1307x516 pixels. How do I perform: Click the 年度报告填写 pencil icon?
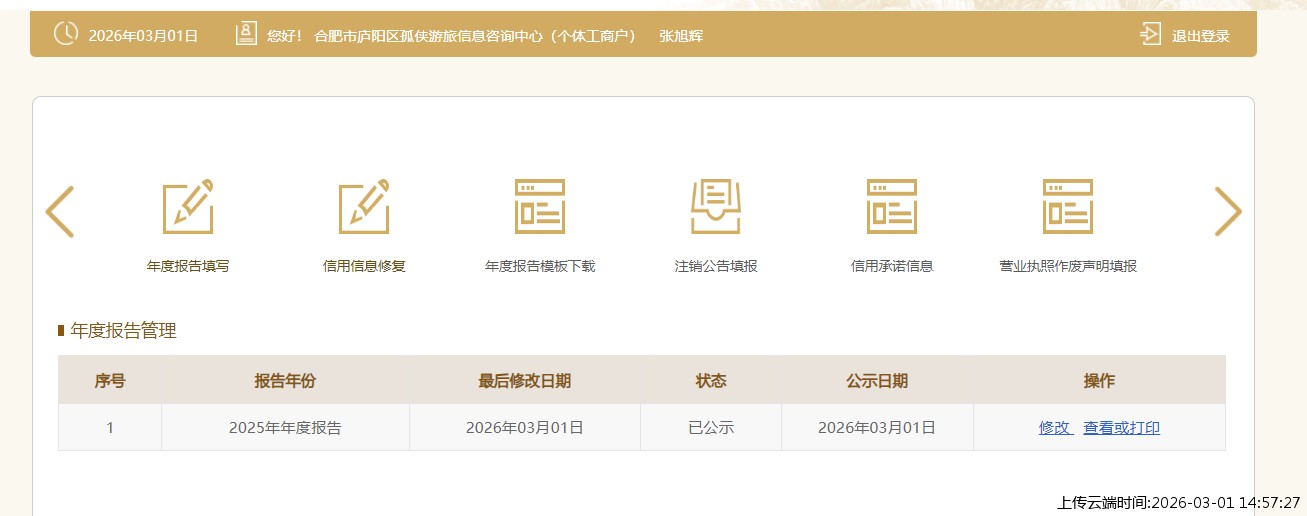188,208
